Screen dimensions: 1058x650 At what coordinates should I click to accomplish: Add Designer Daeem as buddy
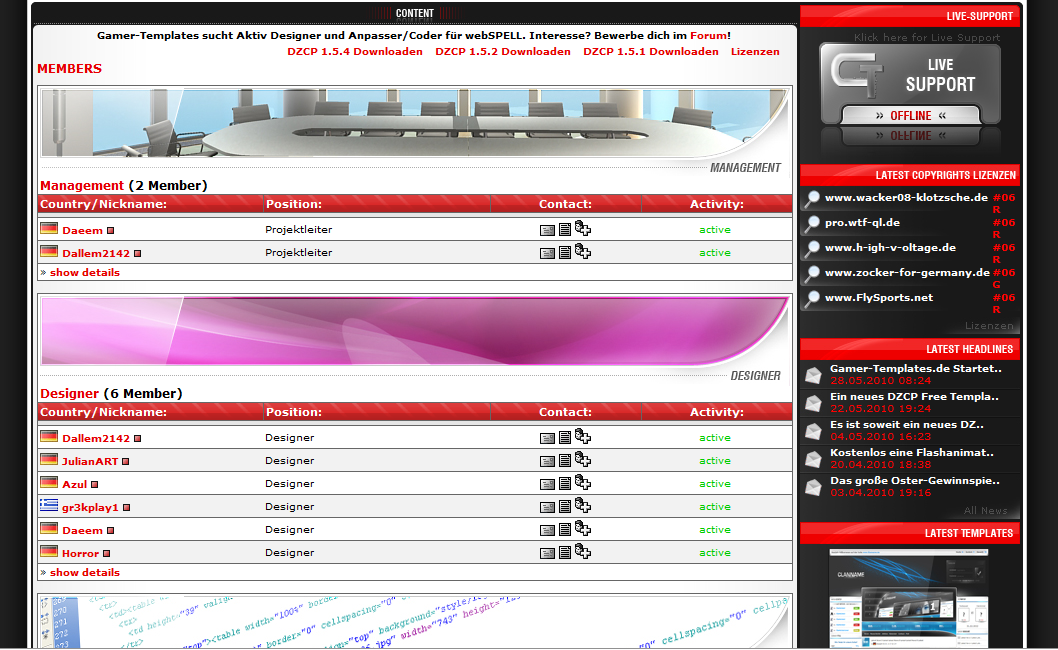point(583,529)
